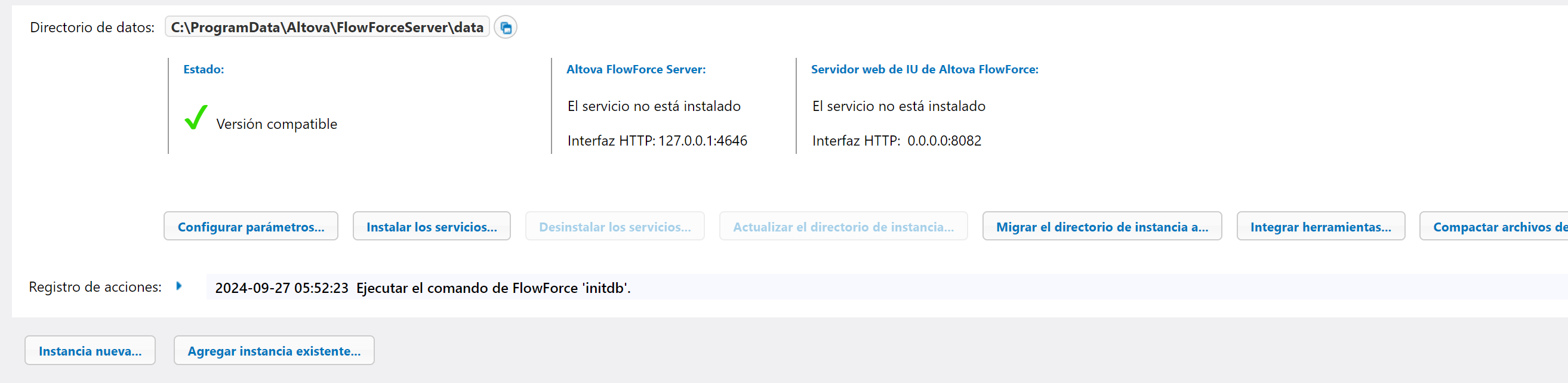Copy the data directory path with the copy icon
Image resolution: width=1568 pixels, height=383 pixels.
(505, 27)
